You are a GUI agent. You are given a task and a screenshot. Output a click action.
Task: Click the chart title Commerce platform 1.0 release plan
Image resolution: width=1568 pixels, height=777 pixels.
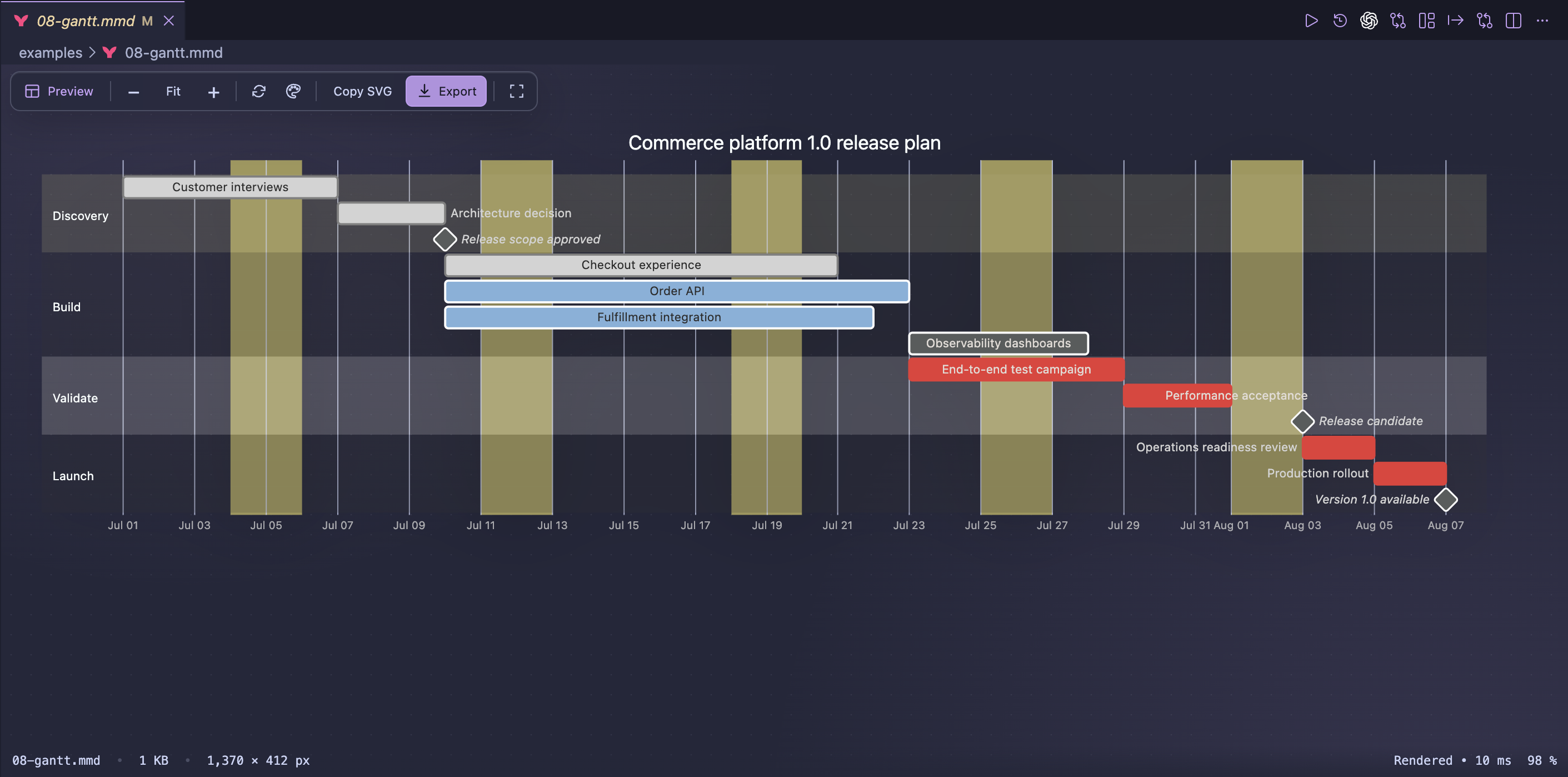pos(785,142)
